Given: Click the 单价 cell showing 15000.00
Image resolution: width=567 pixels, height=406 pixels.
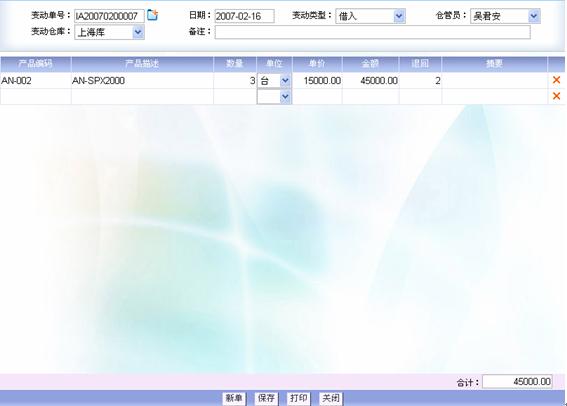Looking at the screenshot, I should 317,80.
